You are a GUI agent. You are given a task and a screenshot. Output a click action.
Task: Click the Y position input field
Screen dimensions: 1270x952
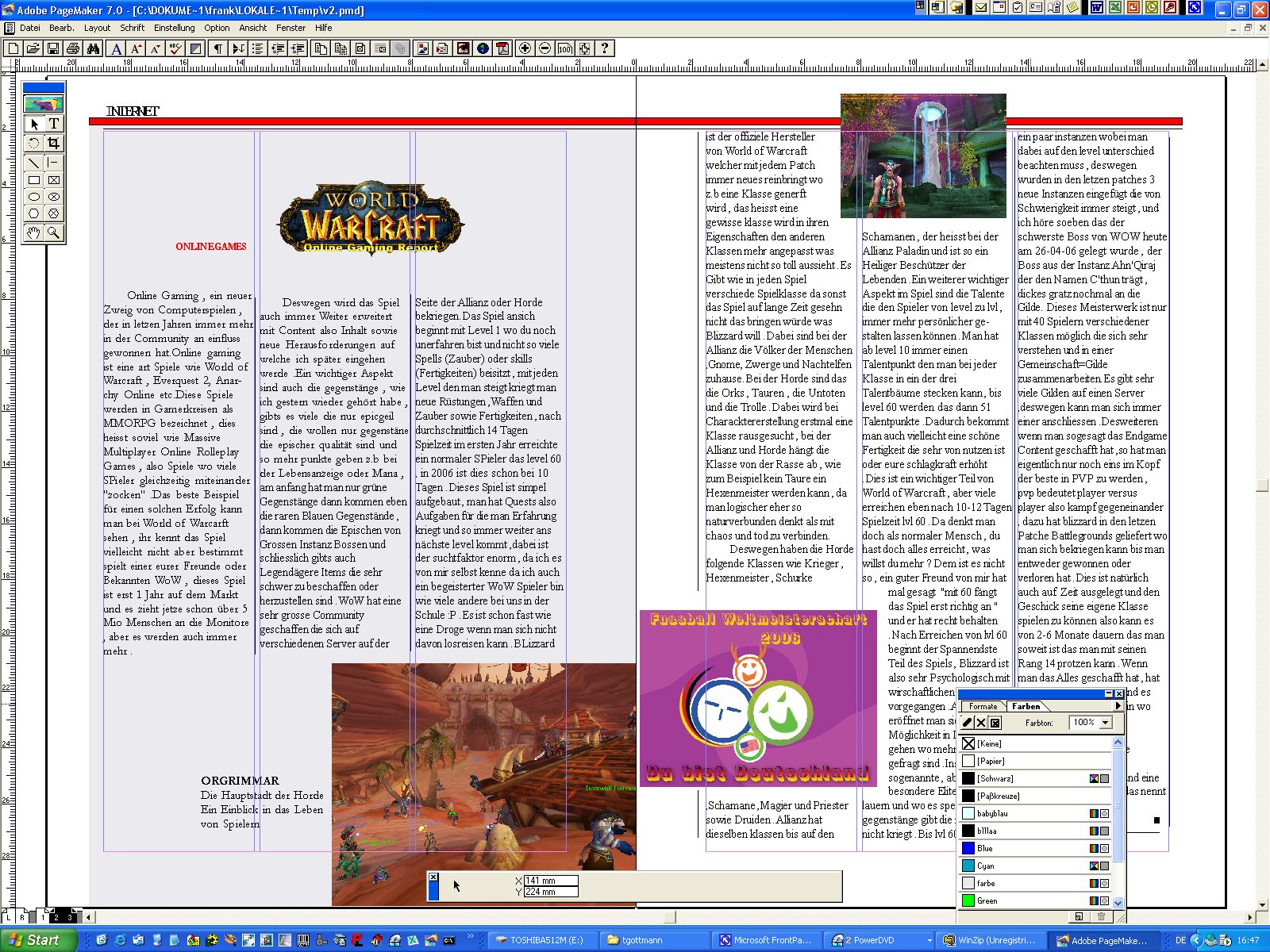(551, 892)
